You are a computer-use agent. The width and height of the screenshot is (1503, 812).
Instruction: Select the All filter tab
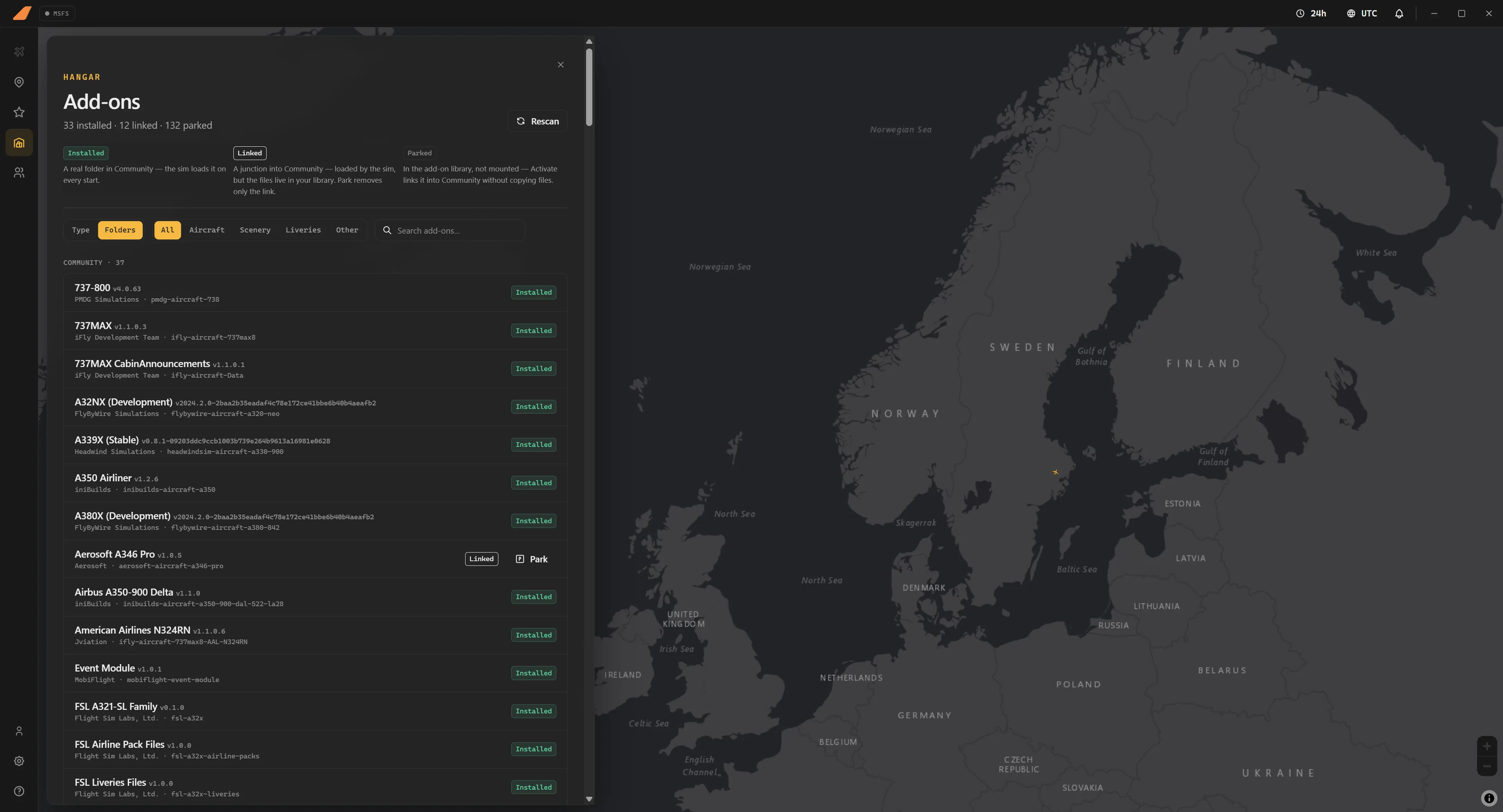coord(168,230)
